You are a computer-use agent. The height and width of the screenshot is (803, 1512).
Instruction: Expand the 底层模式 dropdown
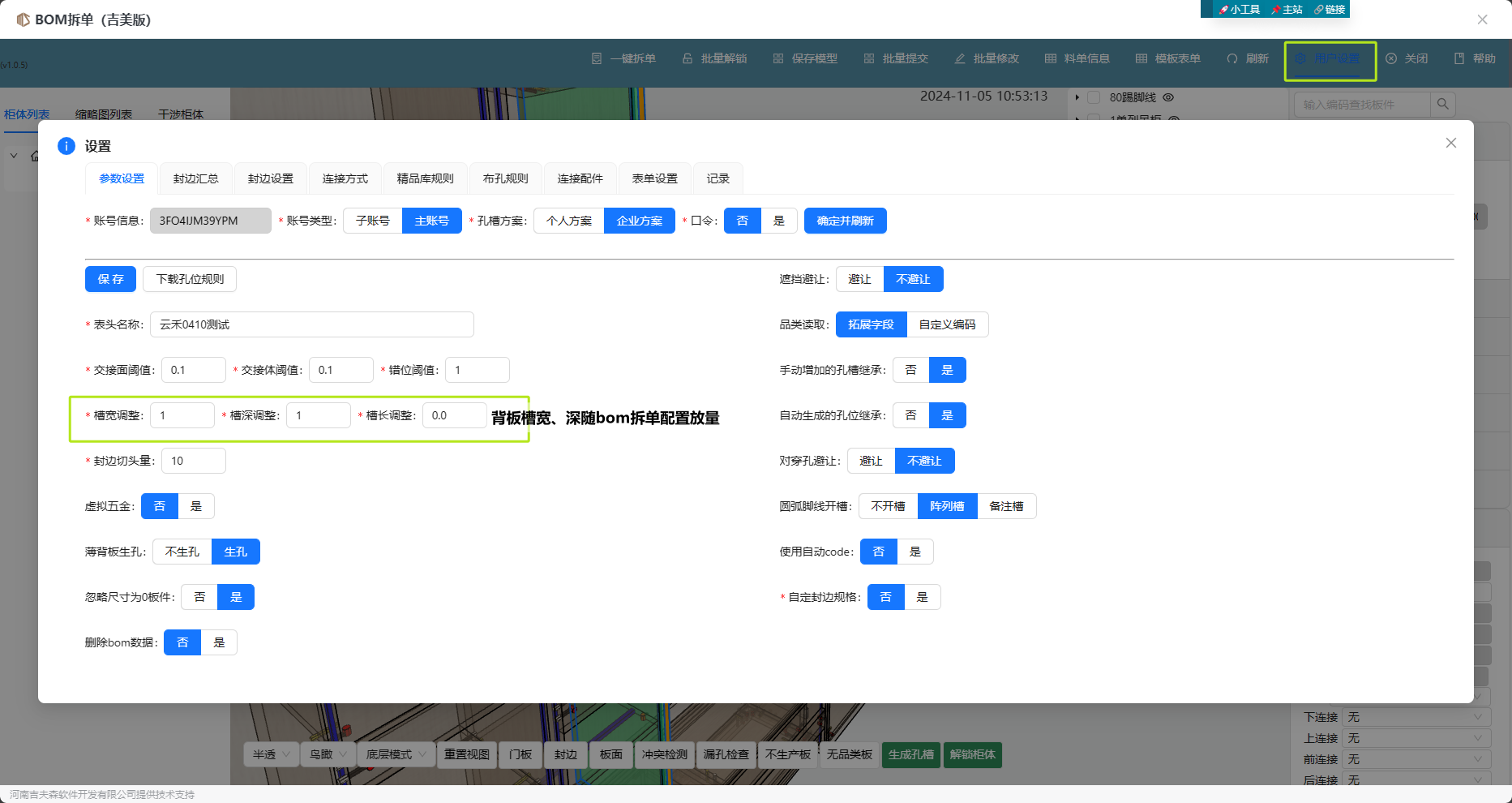coord(396,754)
